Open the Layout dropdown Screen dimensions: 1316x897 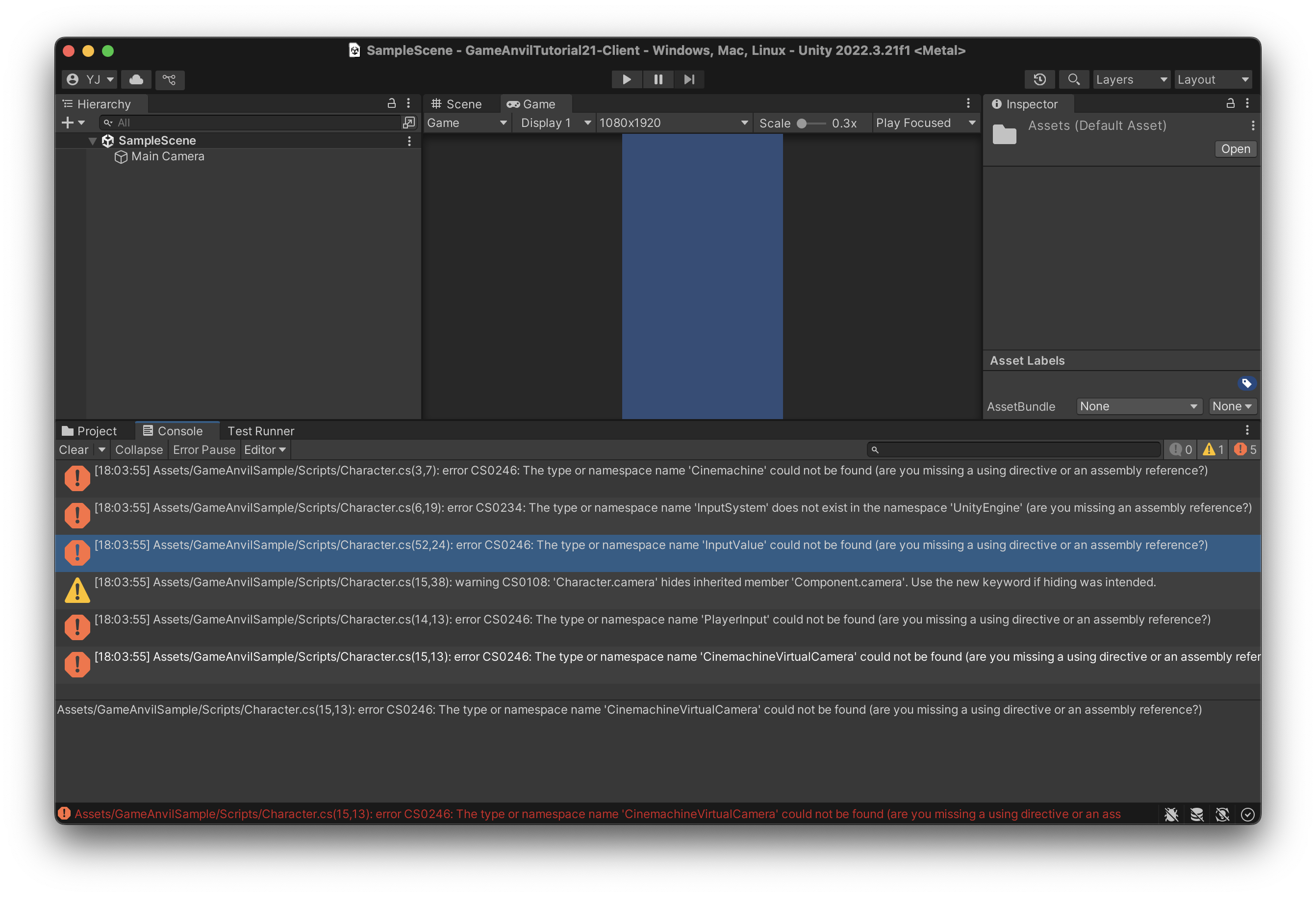coord(1213,79)
